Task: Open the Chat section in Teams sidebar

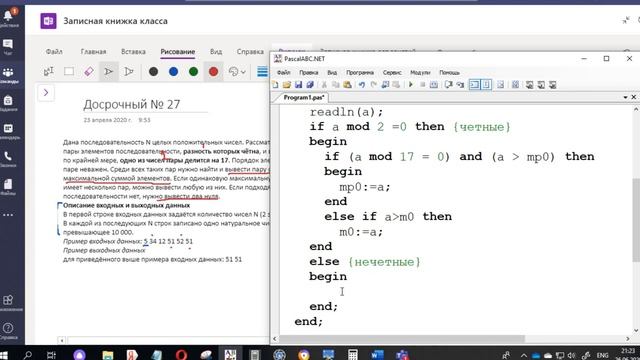Action: pyautogui.click(x=8, y=47)
